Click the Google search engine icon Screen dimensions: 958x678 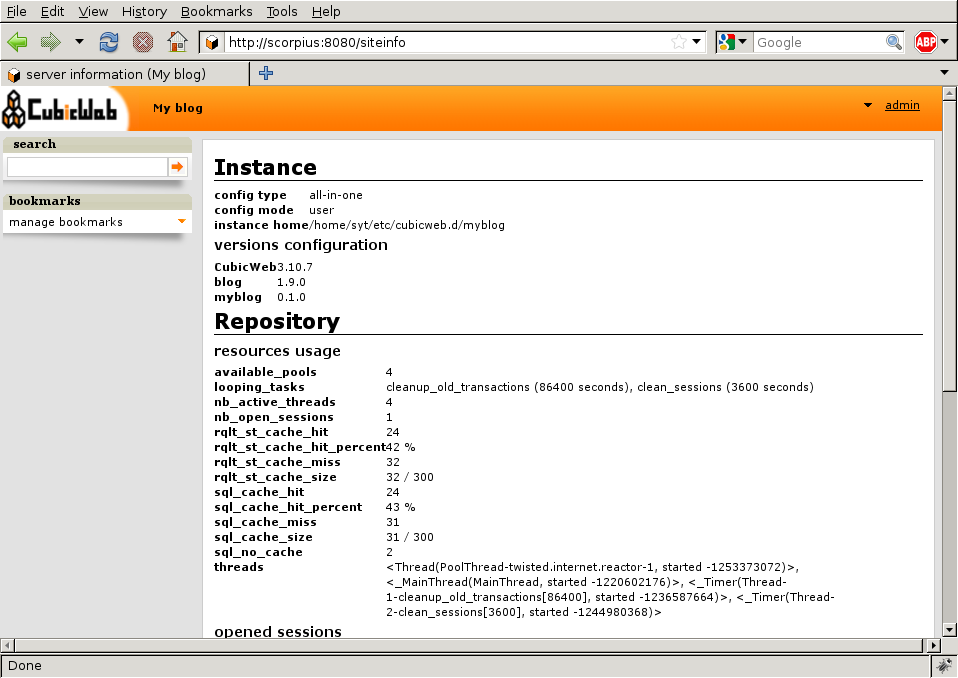click(x=726, y=42)
